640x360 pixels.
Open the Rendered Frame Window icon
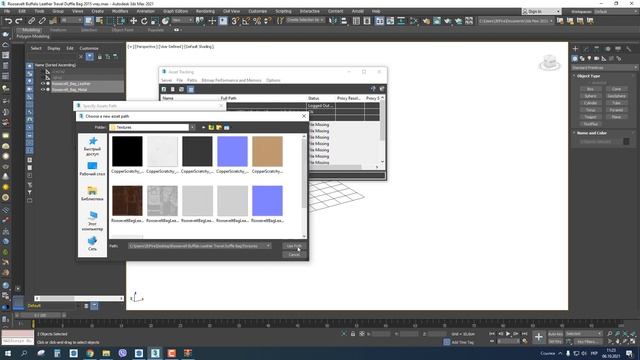(437, 21)
